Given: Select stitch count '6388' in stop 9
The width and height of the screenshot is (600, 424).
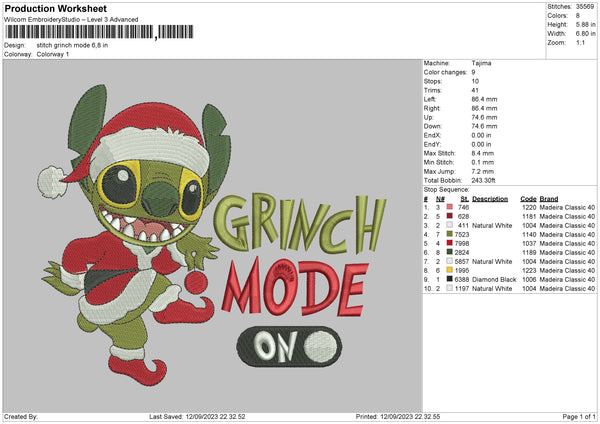Looking at the screenshot, I should coord(462,279).
